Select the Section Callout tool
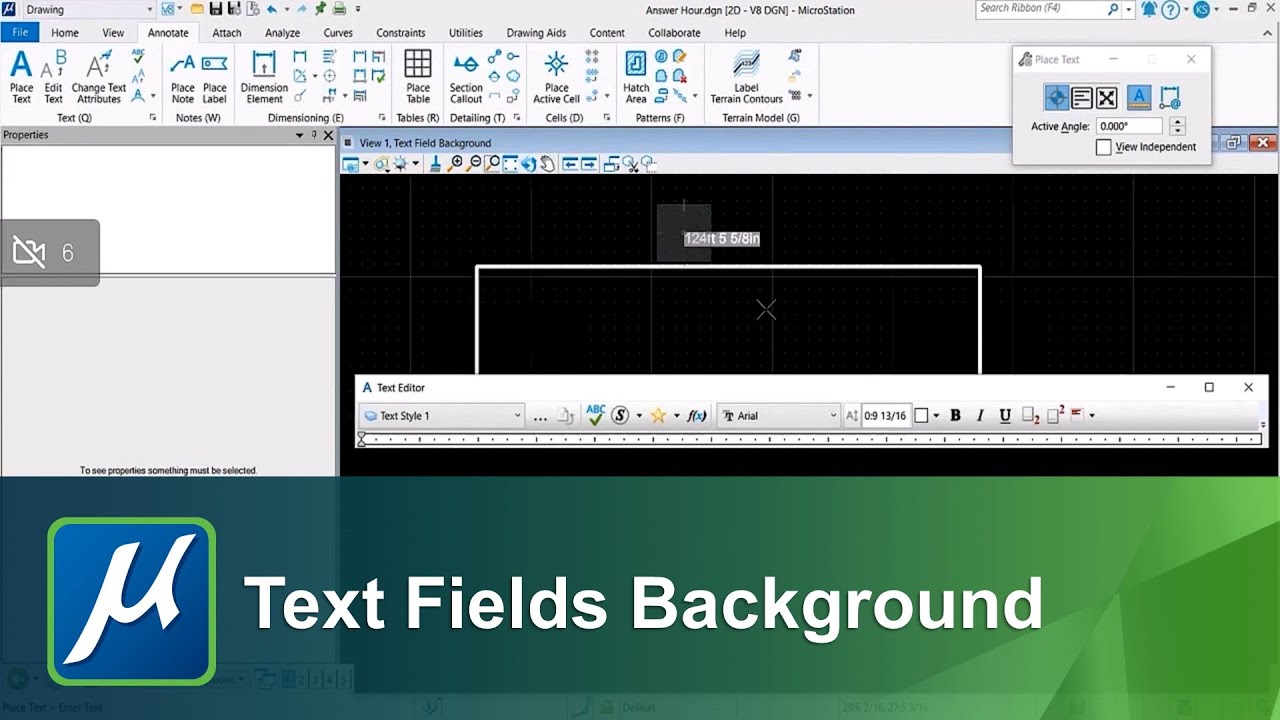1280x720 pixels. tap(466, 77)
